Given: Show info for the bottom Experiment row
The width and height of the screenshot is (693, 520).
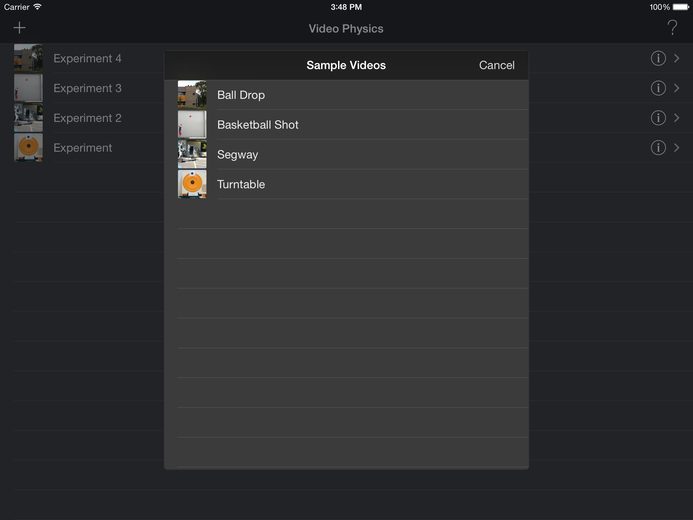Looking at the screenshot, I should tap(658, 148).
